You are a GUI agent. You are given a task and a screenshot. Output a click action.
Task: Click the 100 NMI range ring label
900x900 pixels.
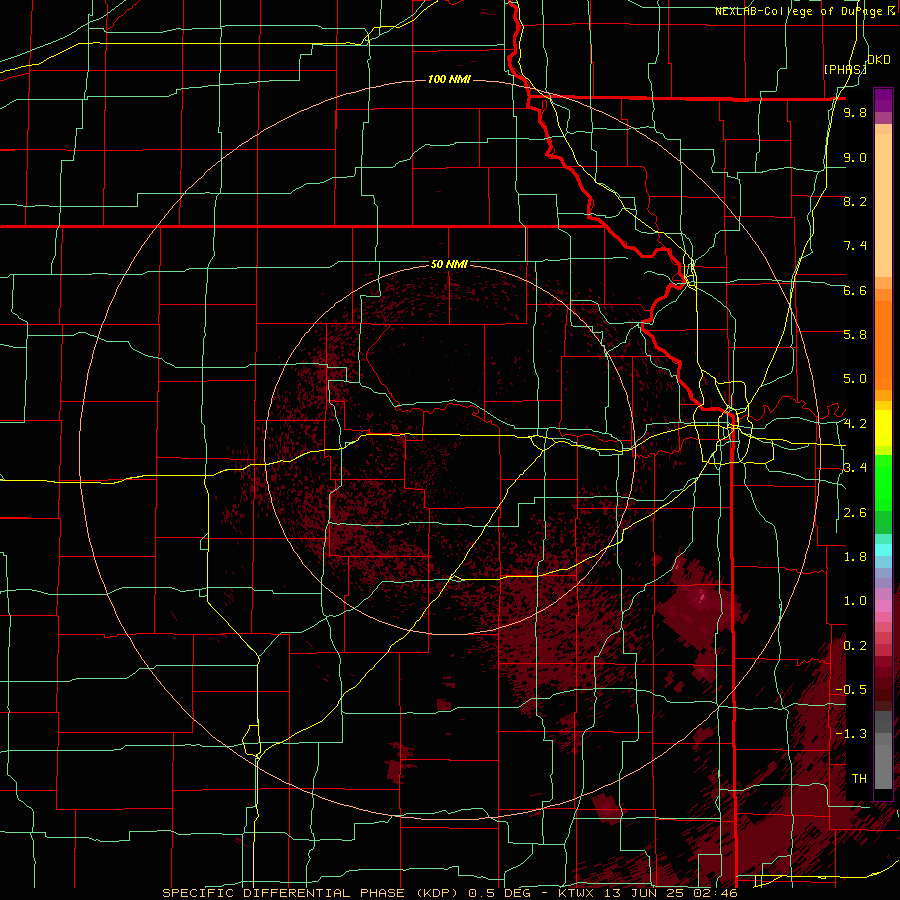[449, 79]
